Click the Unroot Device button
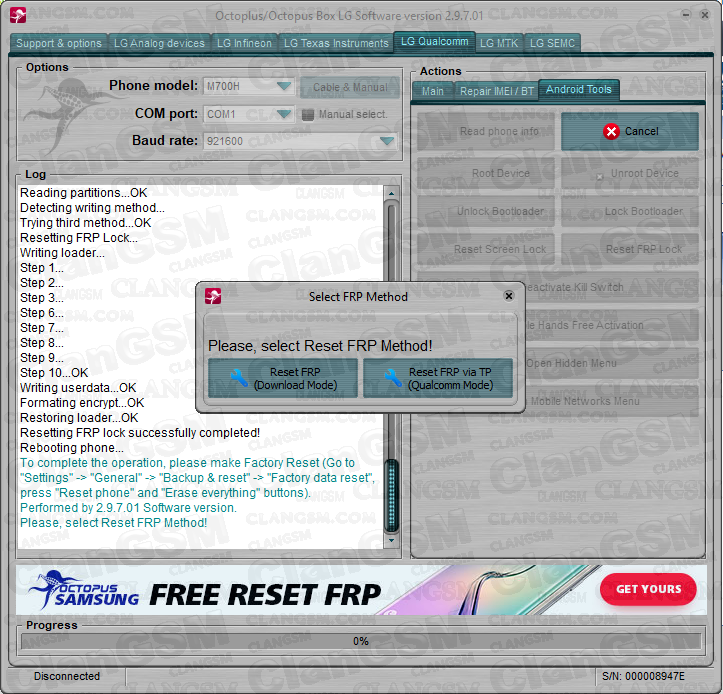 point(630,173)
